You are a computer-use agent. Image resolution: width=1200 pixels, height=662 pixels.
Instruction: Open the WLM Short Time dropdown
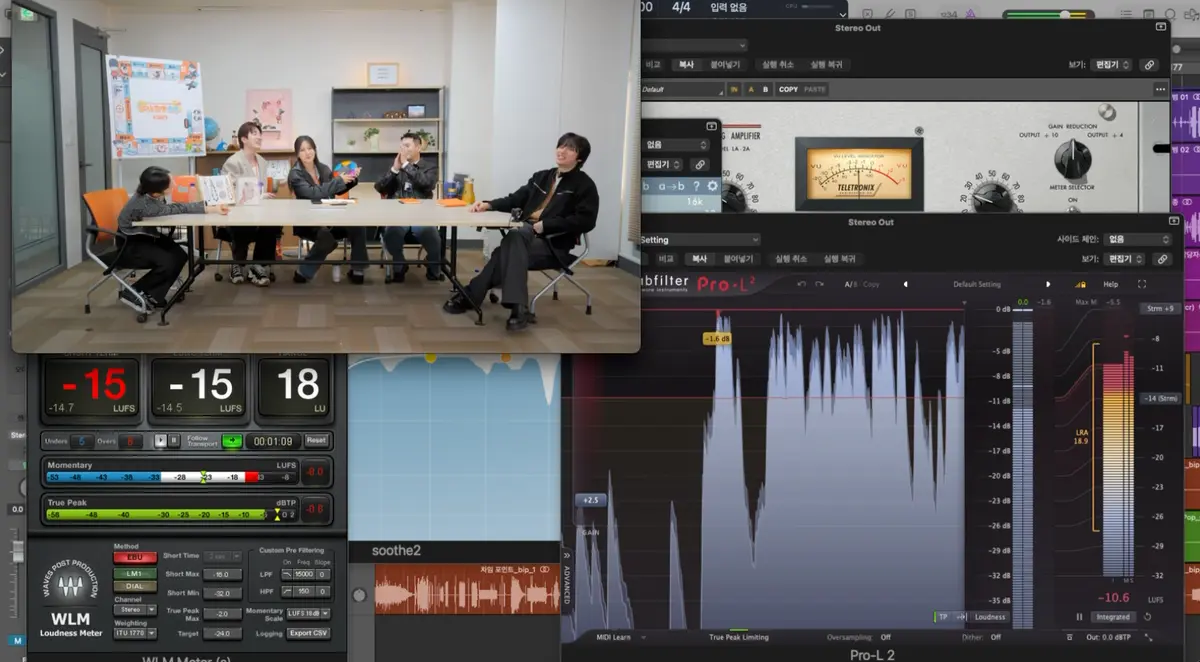tap(222, 556)
